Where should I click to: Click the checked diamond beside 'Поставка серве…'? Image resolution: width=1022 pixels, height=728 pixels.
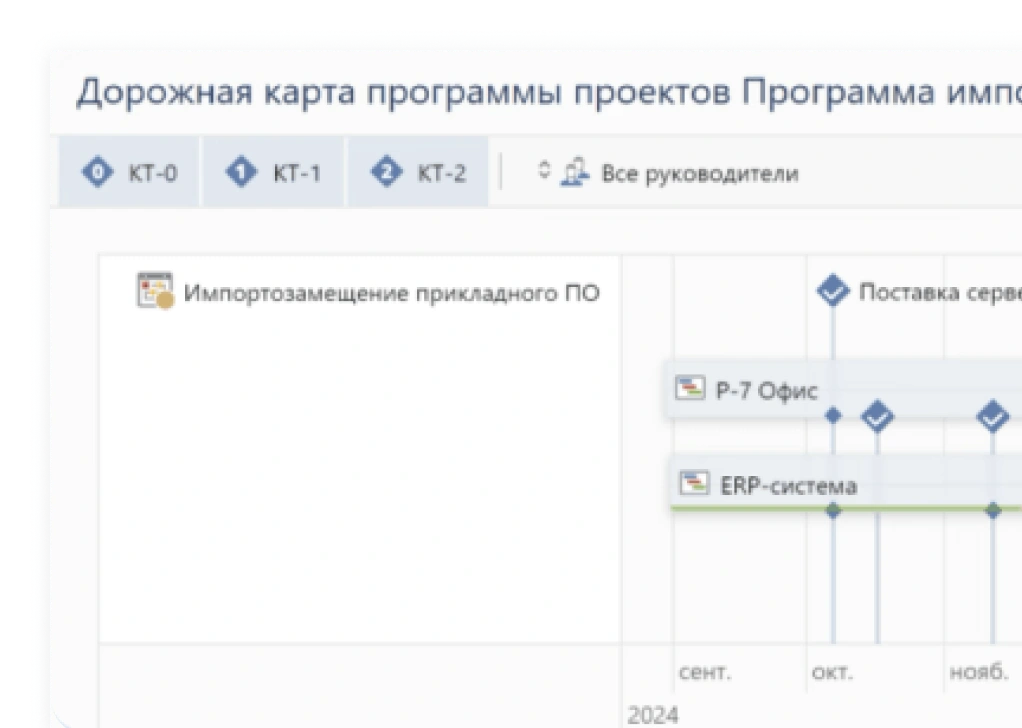tap(832, 292)
